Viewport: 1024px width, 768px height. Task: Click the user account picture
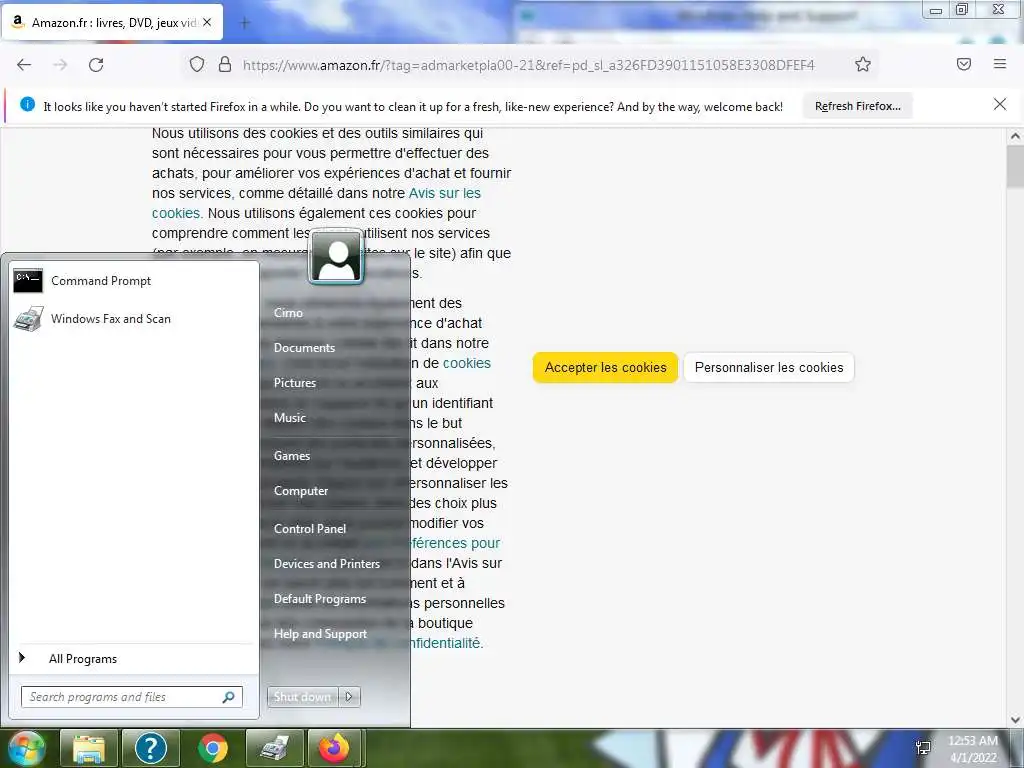coord(336,256)
